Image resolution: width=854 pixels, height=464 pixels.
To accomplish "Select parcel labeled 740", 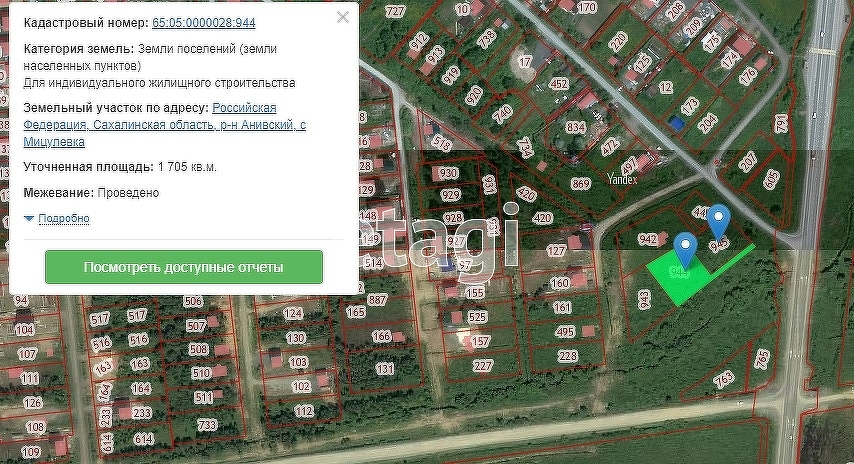I will click(x=502, y=113).
